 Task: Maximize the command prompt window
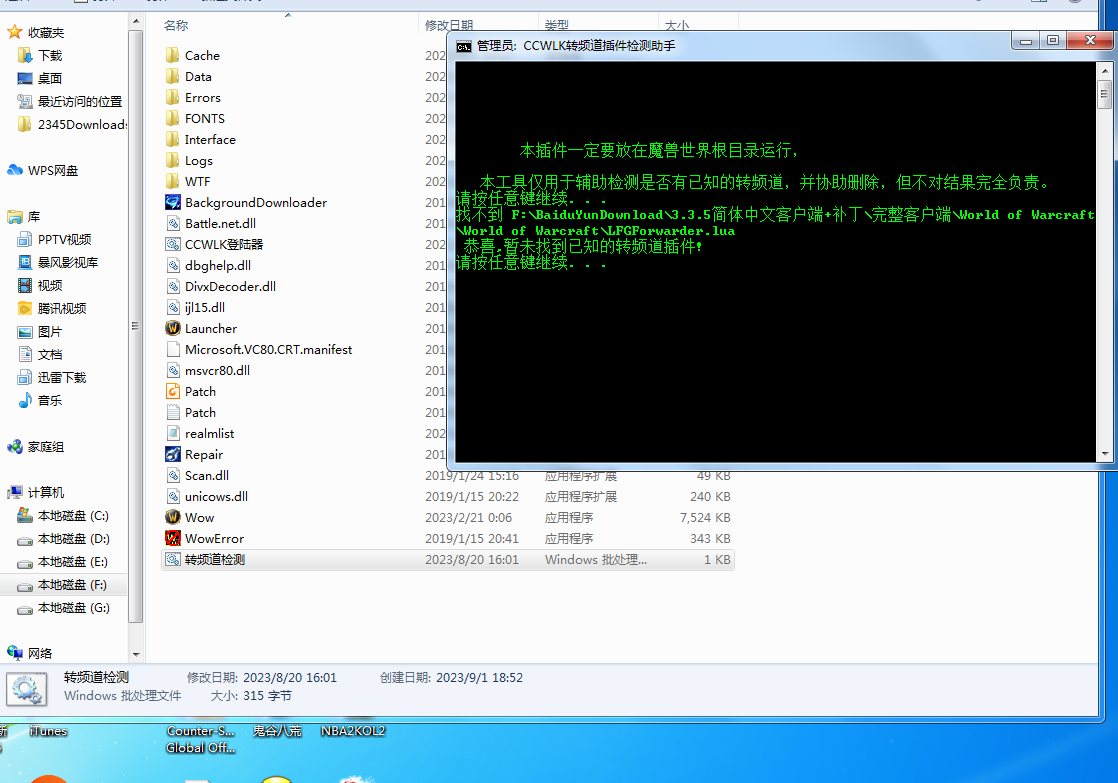[x=1052, y=40]
